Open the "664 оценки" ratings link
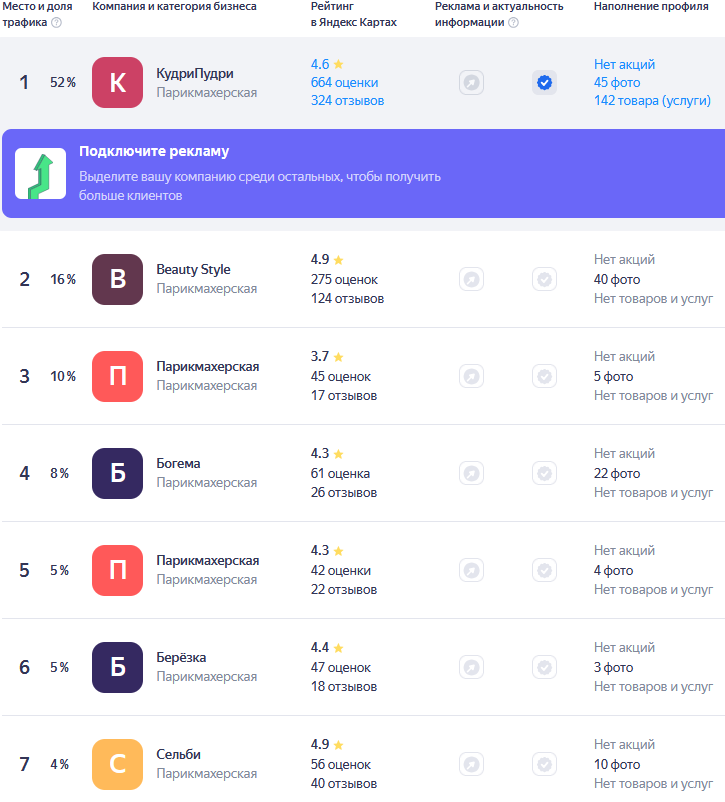Screen dimensions: 725x802 click(x=344, y=82)
